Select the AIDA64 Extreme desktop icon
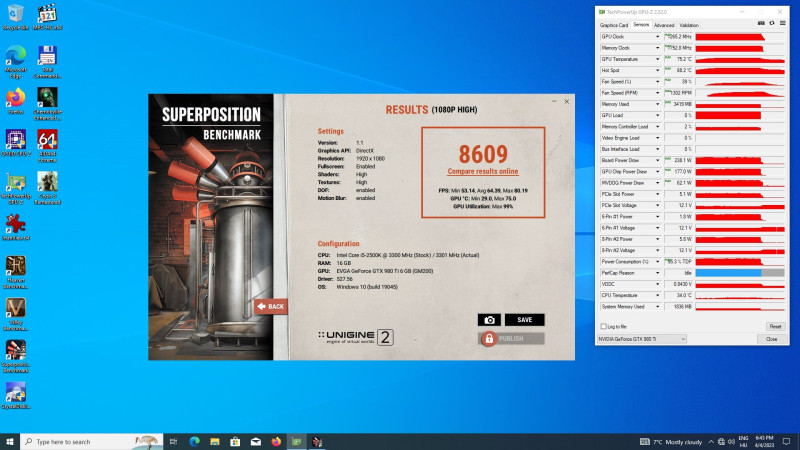The height and width of the screenshot is (450, 800). click(x=47, y=146)
